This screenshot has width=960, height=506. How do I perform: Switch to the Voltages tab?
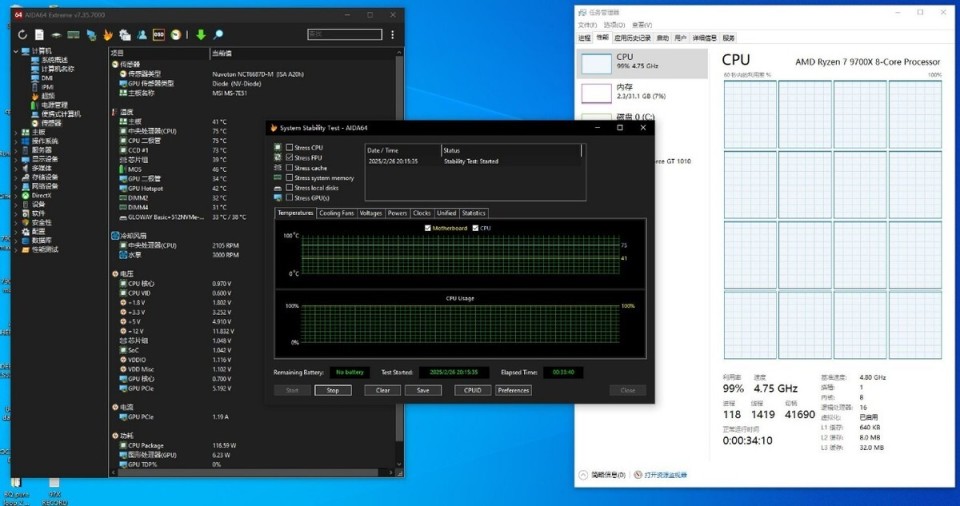tap(370, 213)
